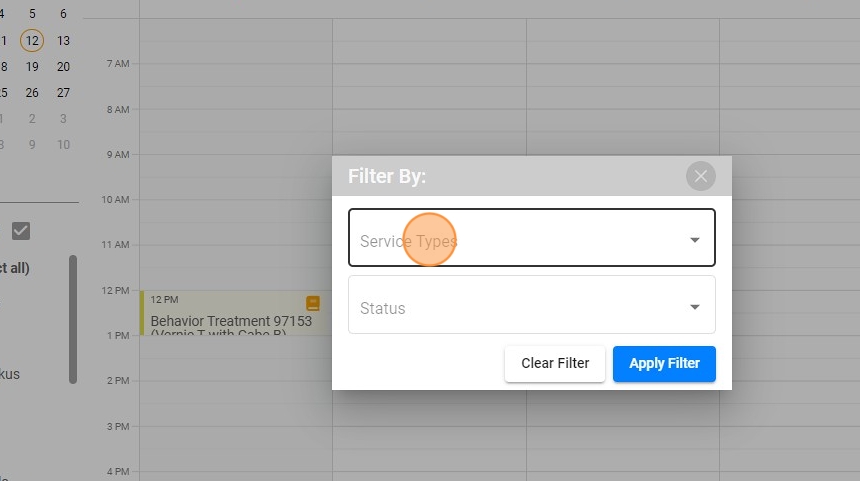Close the Filter By dialog
This screenshot has width=860, height=481.
[x=701, y=176]
